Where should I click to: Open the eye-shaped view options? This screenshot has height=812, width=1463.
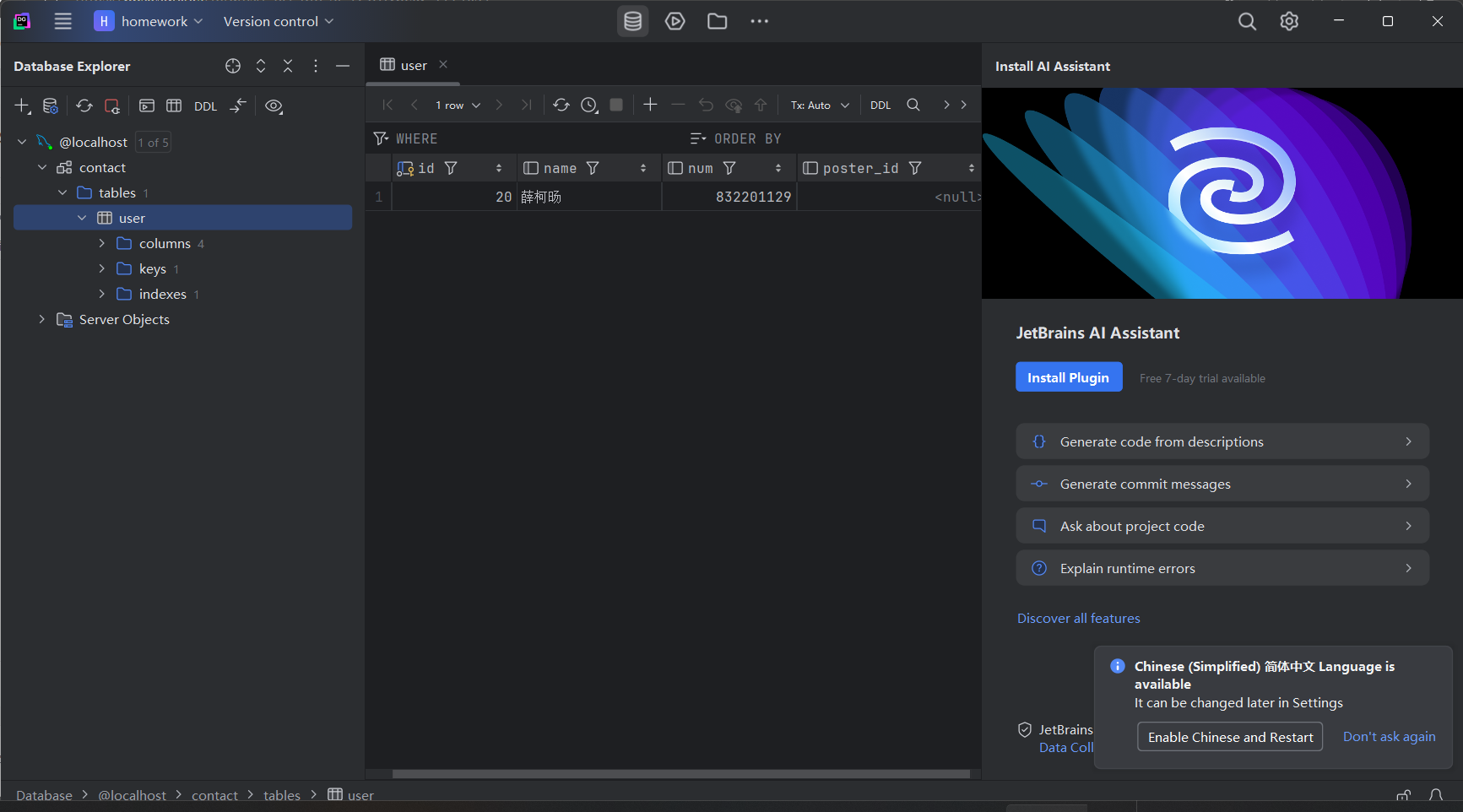(274, 106)
